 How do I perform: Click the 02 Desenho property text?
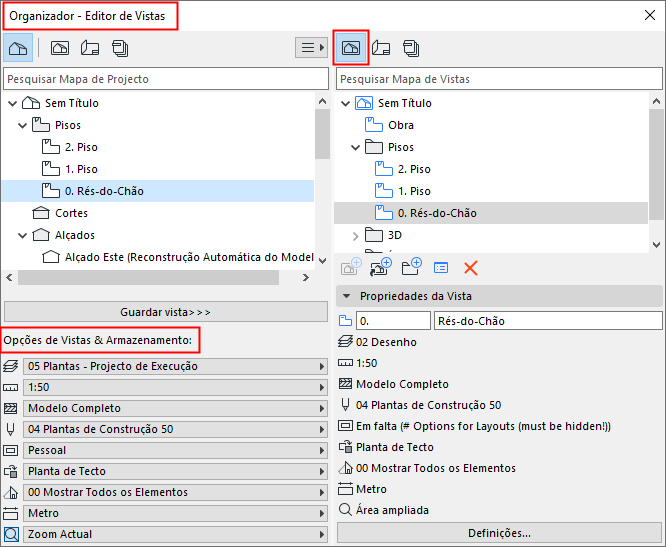[x=386, y=342]
